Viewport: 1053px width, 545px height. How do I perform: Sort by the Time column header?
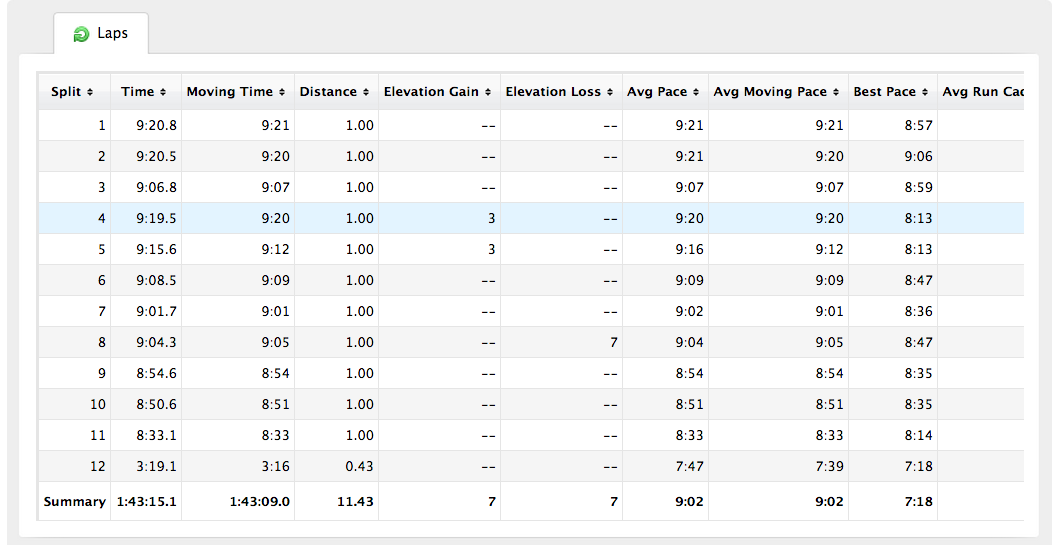pyautogui.click(x=144, y=92)
